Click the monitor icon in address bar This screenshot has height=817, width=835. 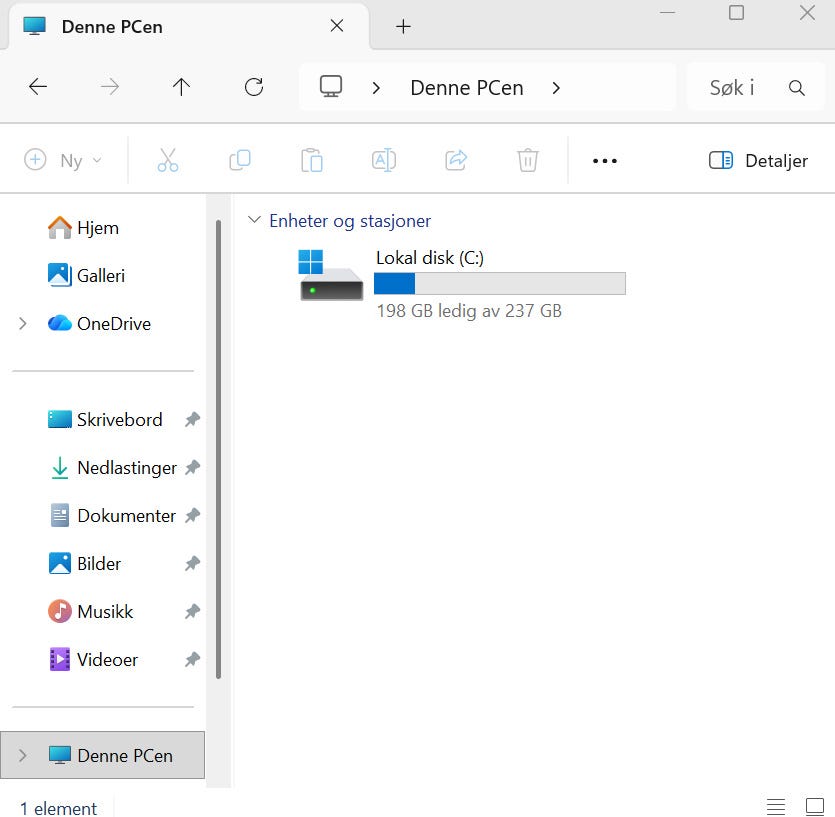click(331, 86)
